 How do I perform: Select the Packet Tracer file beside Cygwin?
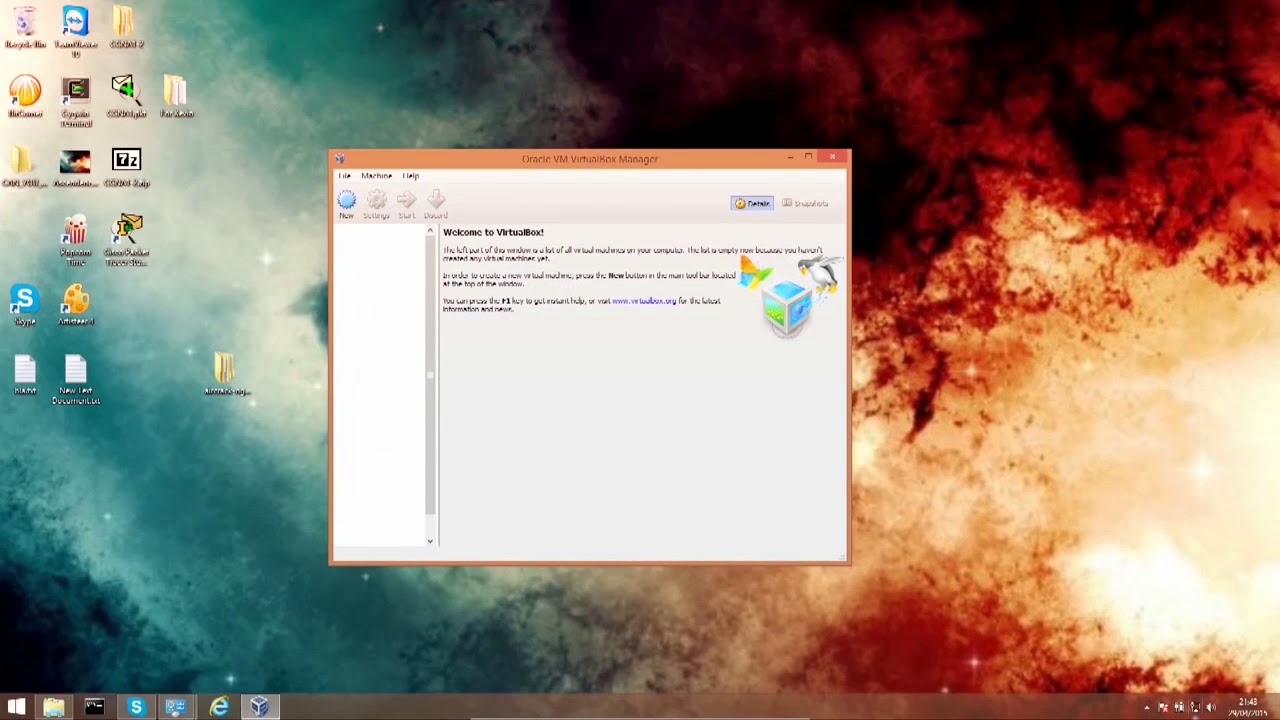(x=126, y=97)
